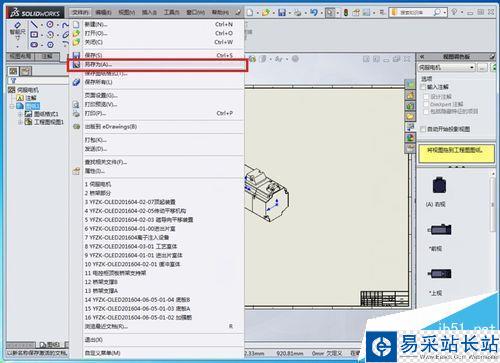This screenshot has height=363, width=500.
Task: Choose 另存为(A)... from the File menu
Action: pos(158,65)
